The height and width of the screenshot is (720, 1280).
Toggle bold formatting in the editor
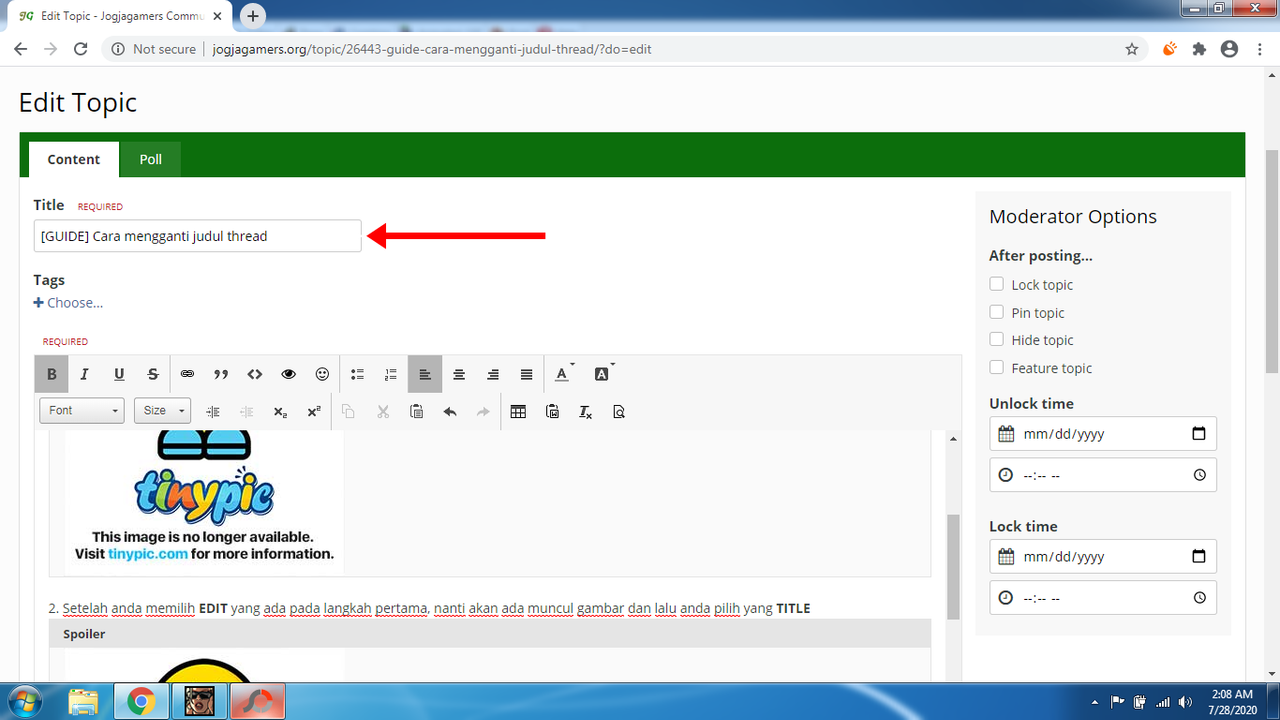tap(51, 374)
